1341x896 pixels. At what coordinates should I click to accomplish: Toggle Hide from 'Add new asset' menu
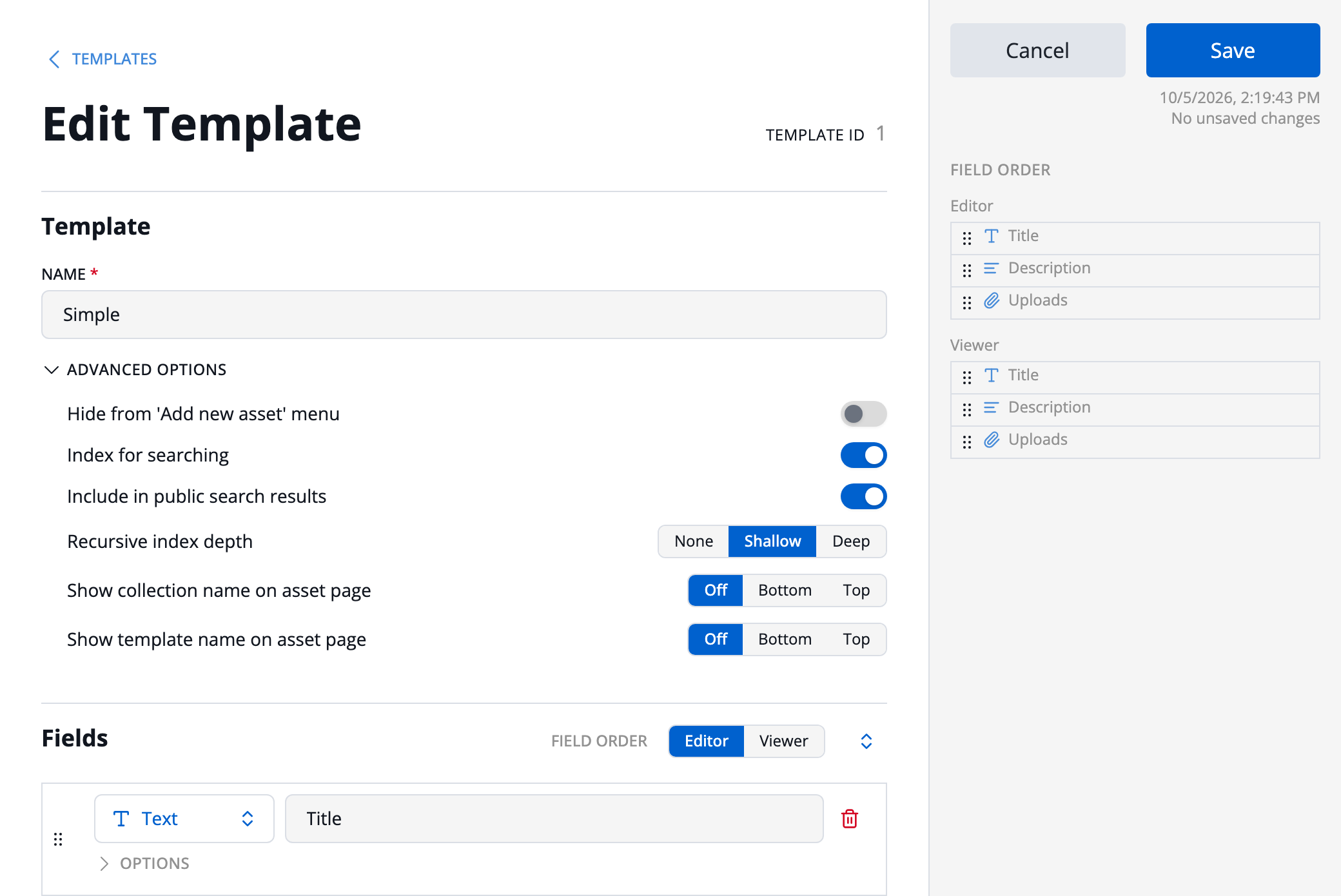(863, 414)
